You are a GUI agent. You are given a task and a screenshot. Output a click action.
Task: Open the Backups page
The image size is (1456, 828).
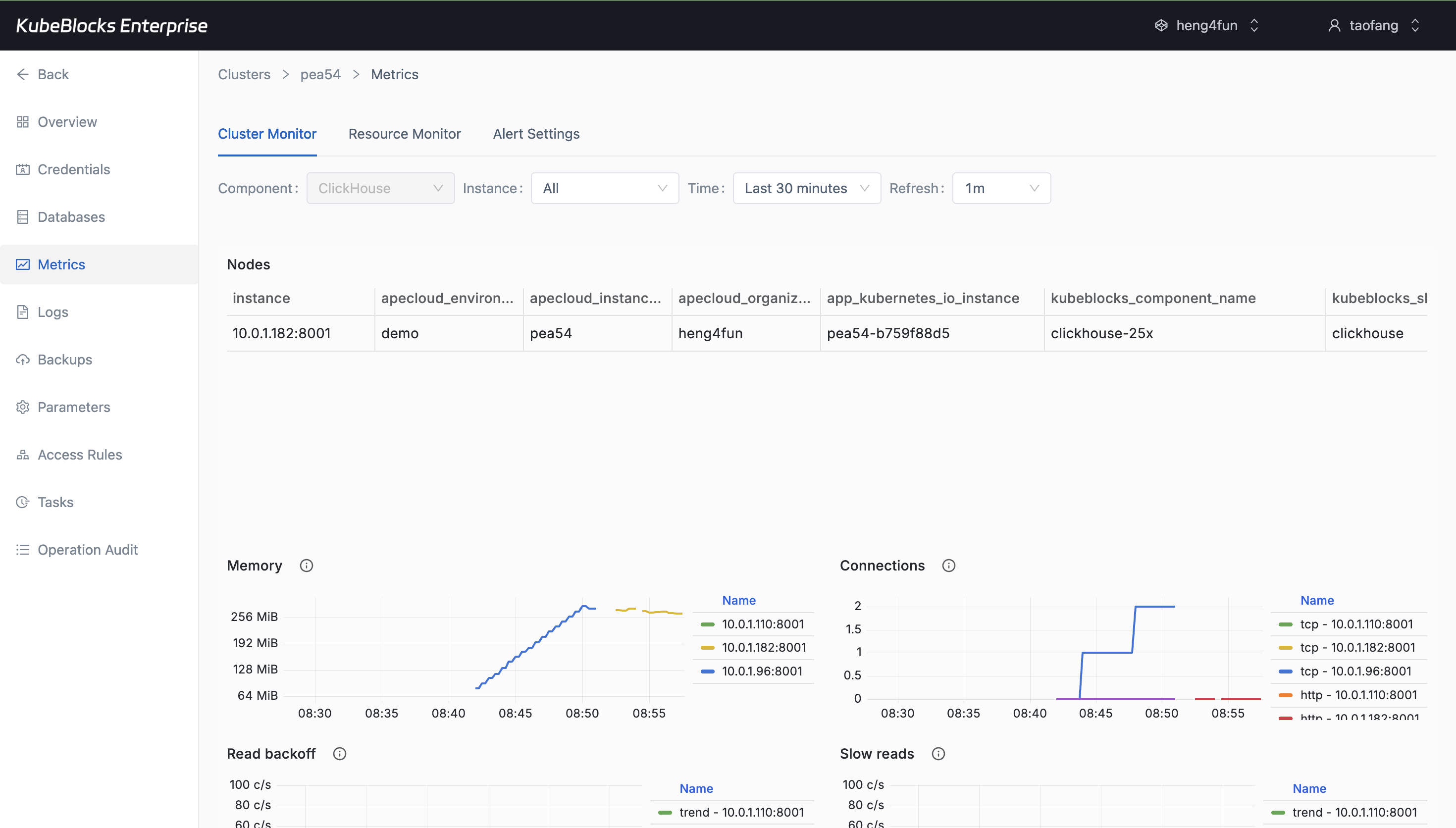click(65, 360)
